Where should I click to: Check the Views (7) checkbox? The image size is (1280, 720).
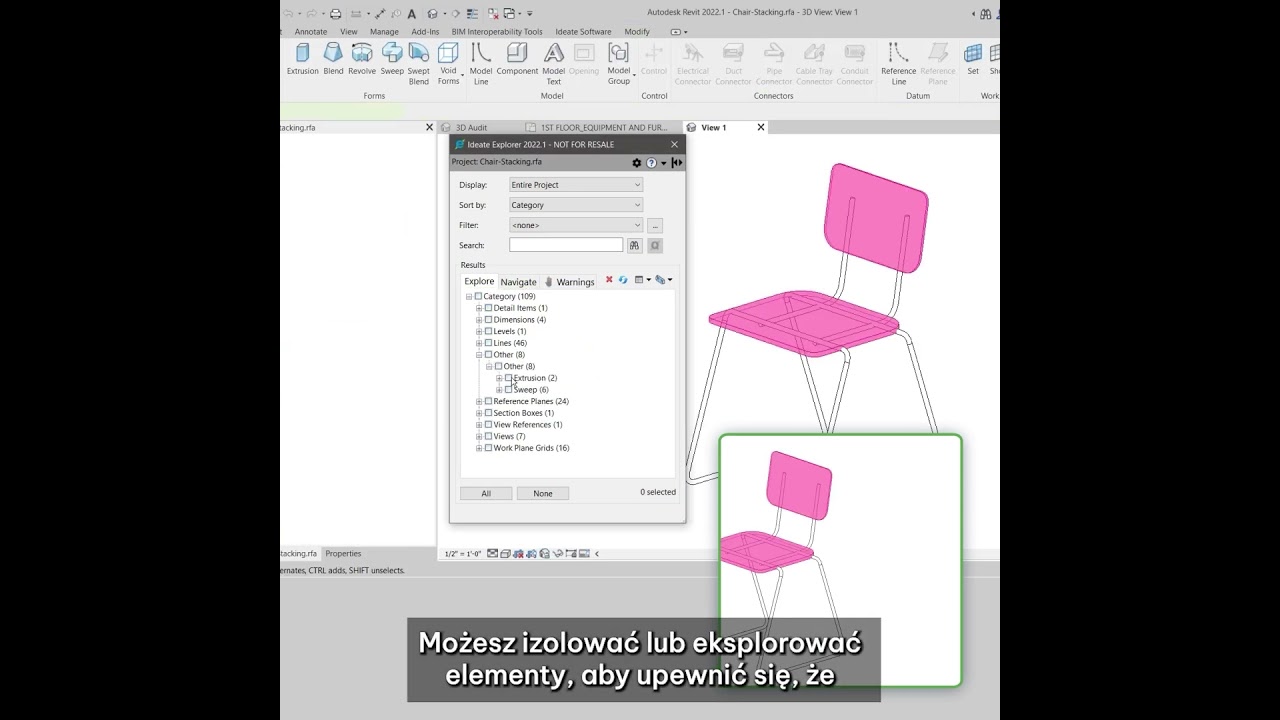click(x=488, y=436)
